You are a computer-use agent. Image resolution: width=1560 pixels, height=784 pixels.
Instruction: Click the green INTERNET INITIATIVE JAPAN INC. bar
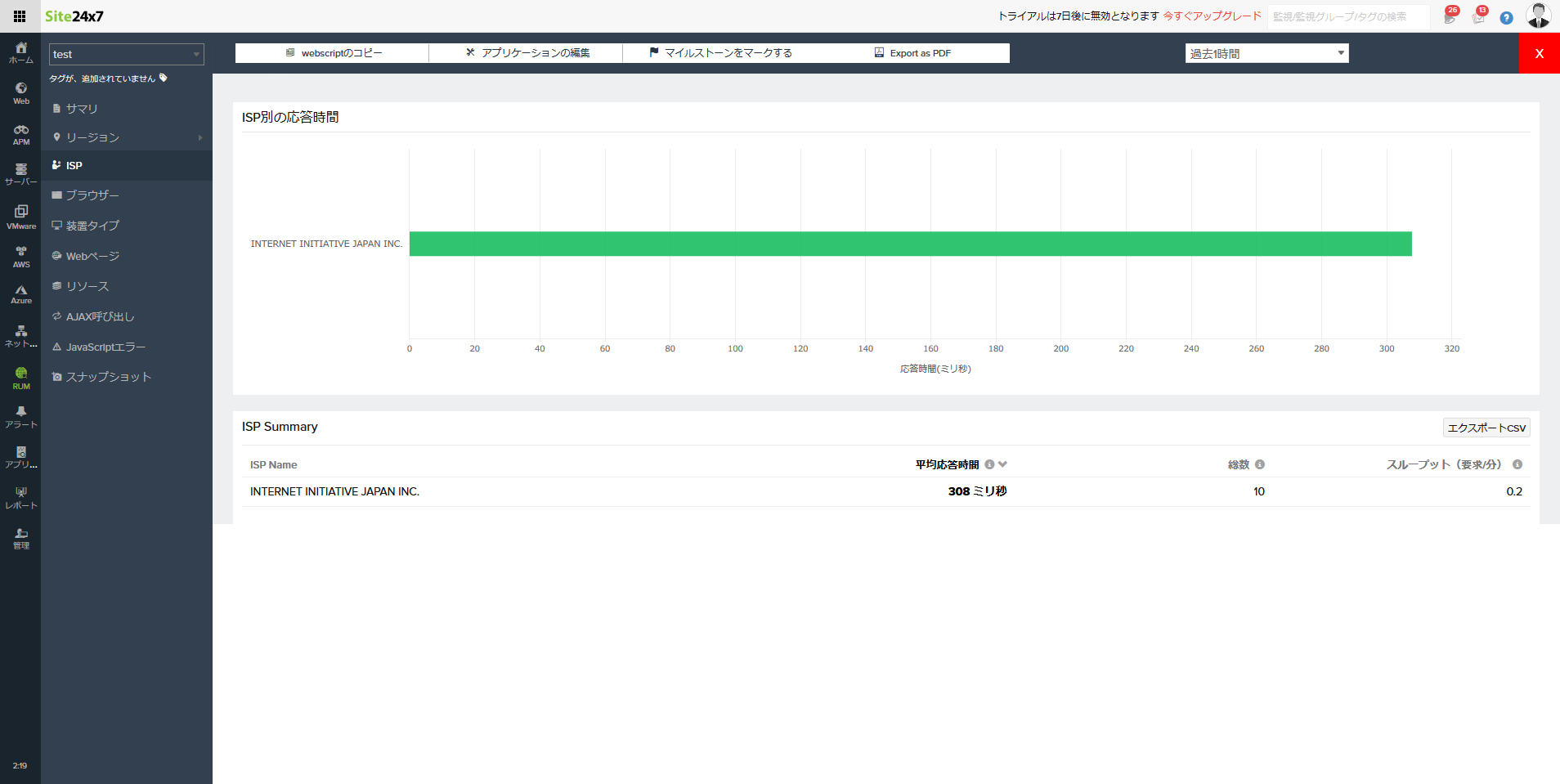click(x=911, y=244)
